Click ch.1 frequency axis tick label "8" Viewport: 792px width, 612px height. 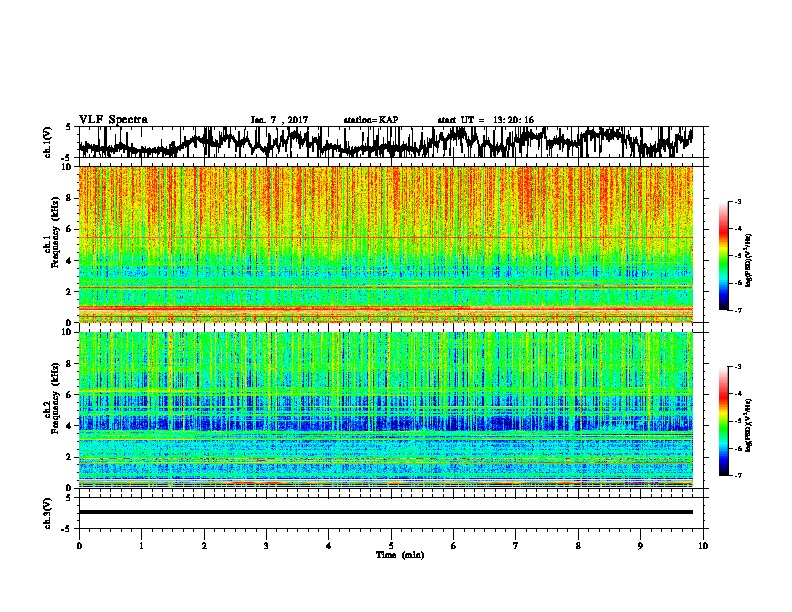69,198
